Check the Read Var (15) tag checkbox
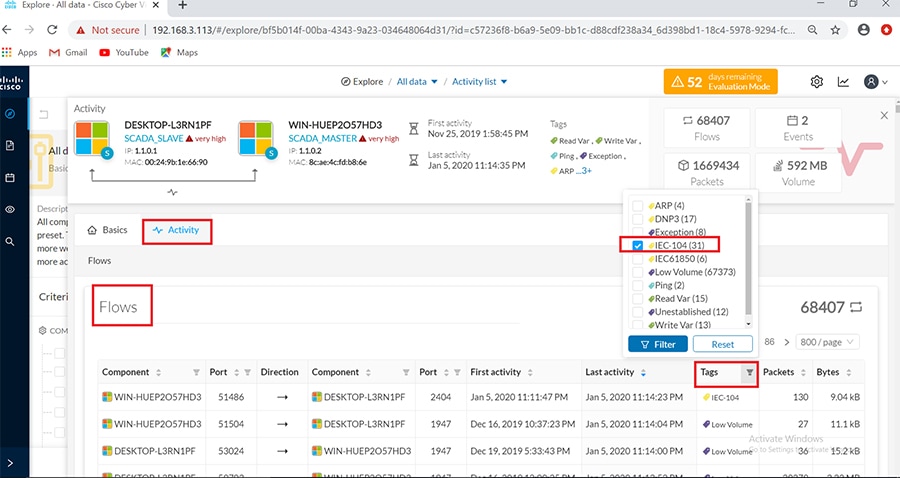Image resolution: width=900 pixels, height=478 pixels. (x=638, y=298)
